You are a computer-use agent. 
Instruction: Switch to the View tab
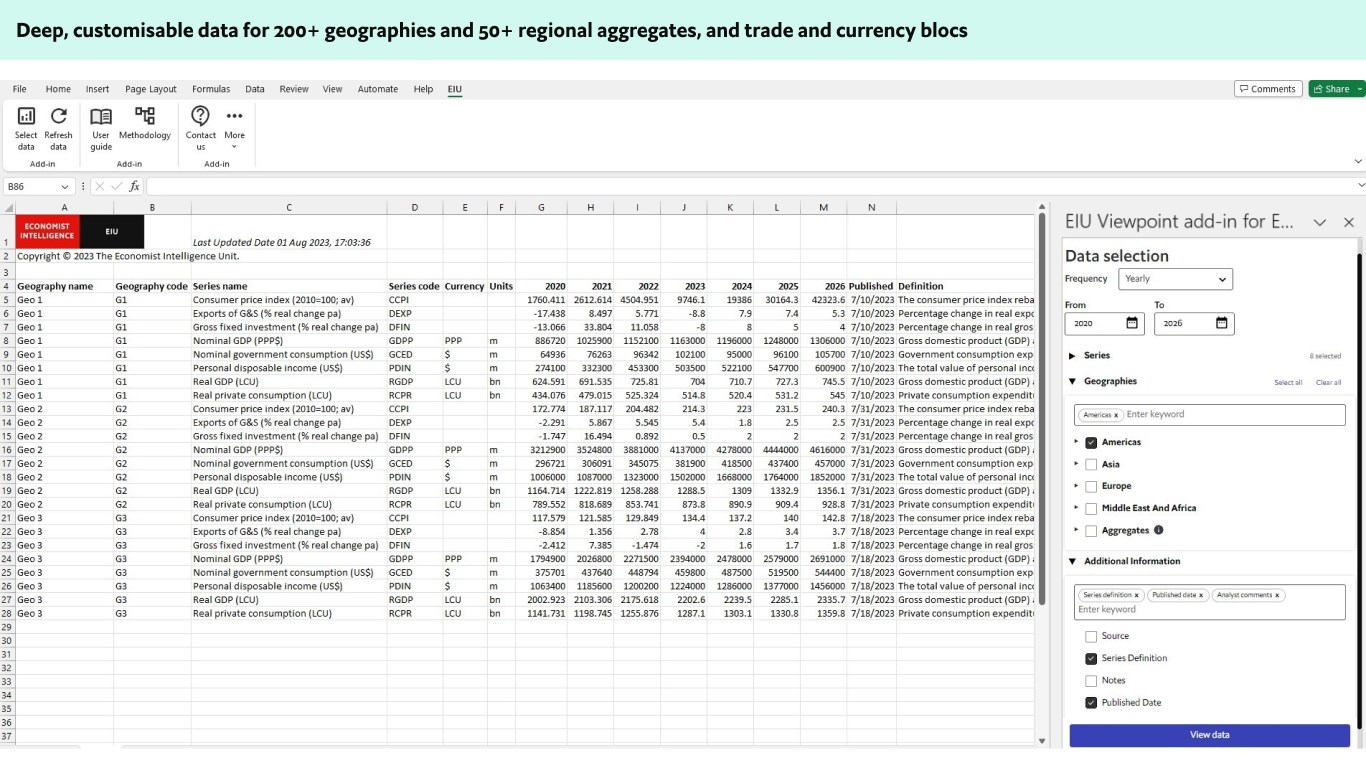(332, 89)
